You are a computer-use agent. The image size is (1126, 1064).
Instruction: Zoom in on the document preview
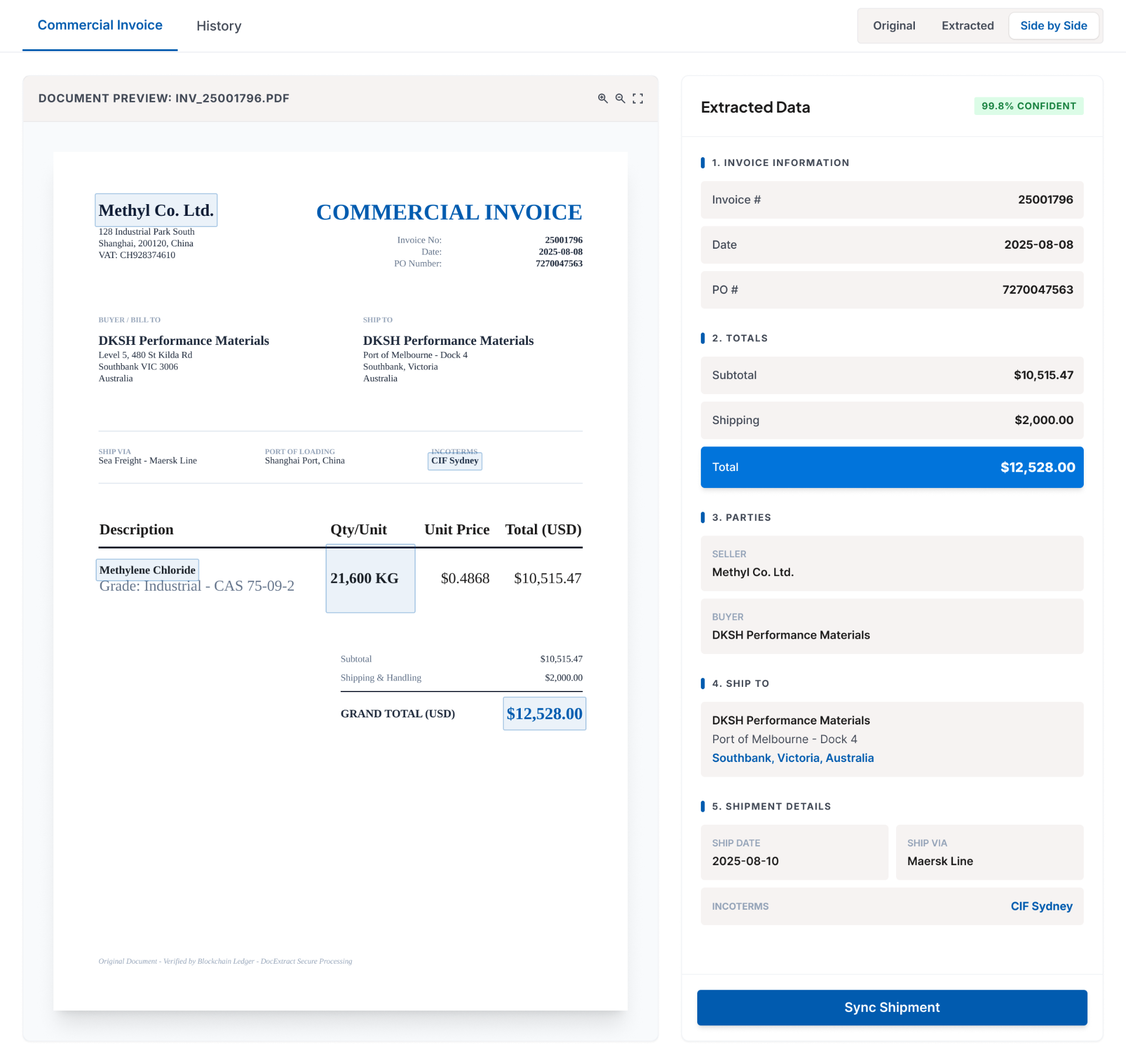pyautogui.click(x=603, y=99)
